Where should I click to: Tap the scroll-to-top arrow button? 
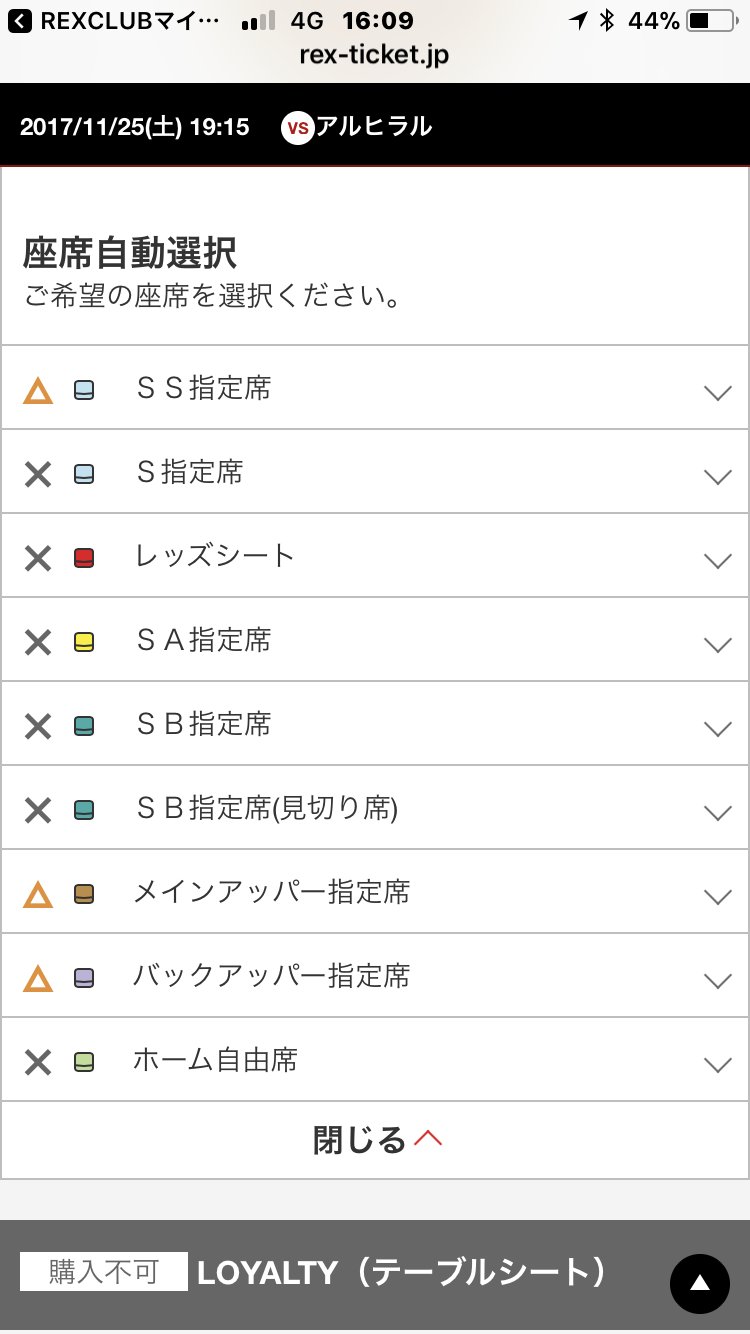[x=699, y=1283]
